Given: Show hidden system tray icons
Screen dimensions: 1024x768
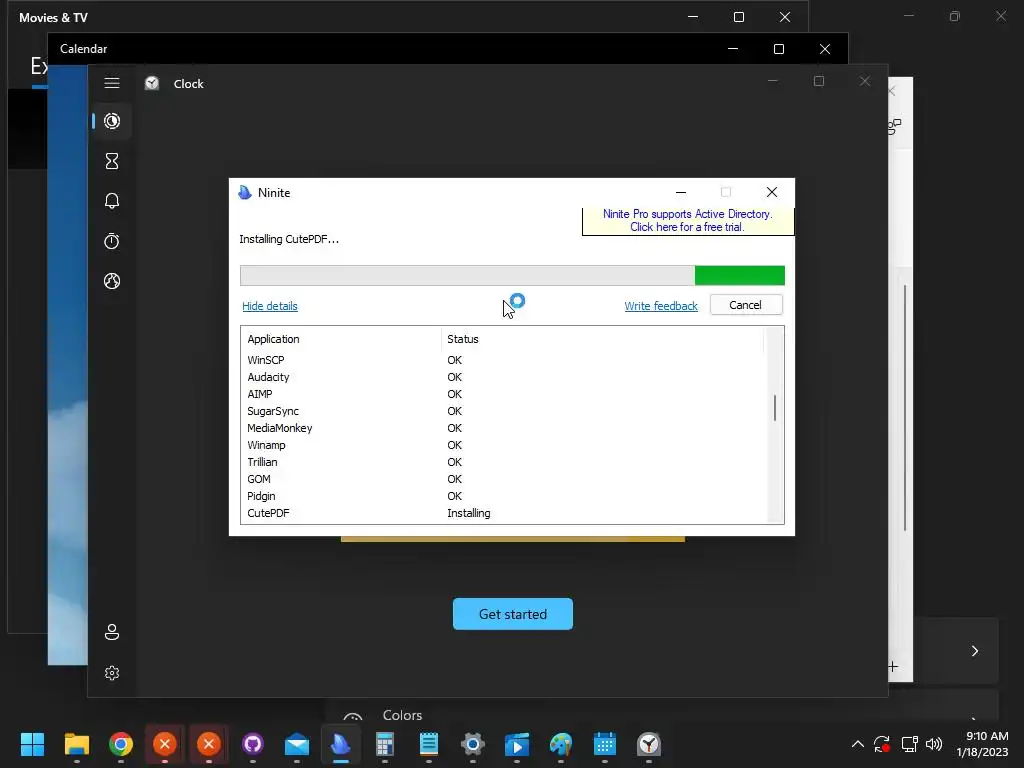Looking at the screenshot, I should click(x=858, y=744).
